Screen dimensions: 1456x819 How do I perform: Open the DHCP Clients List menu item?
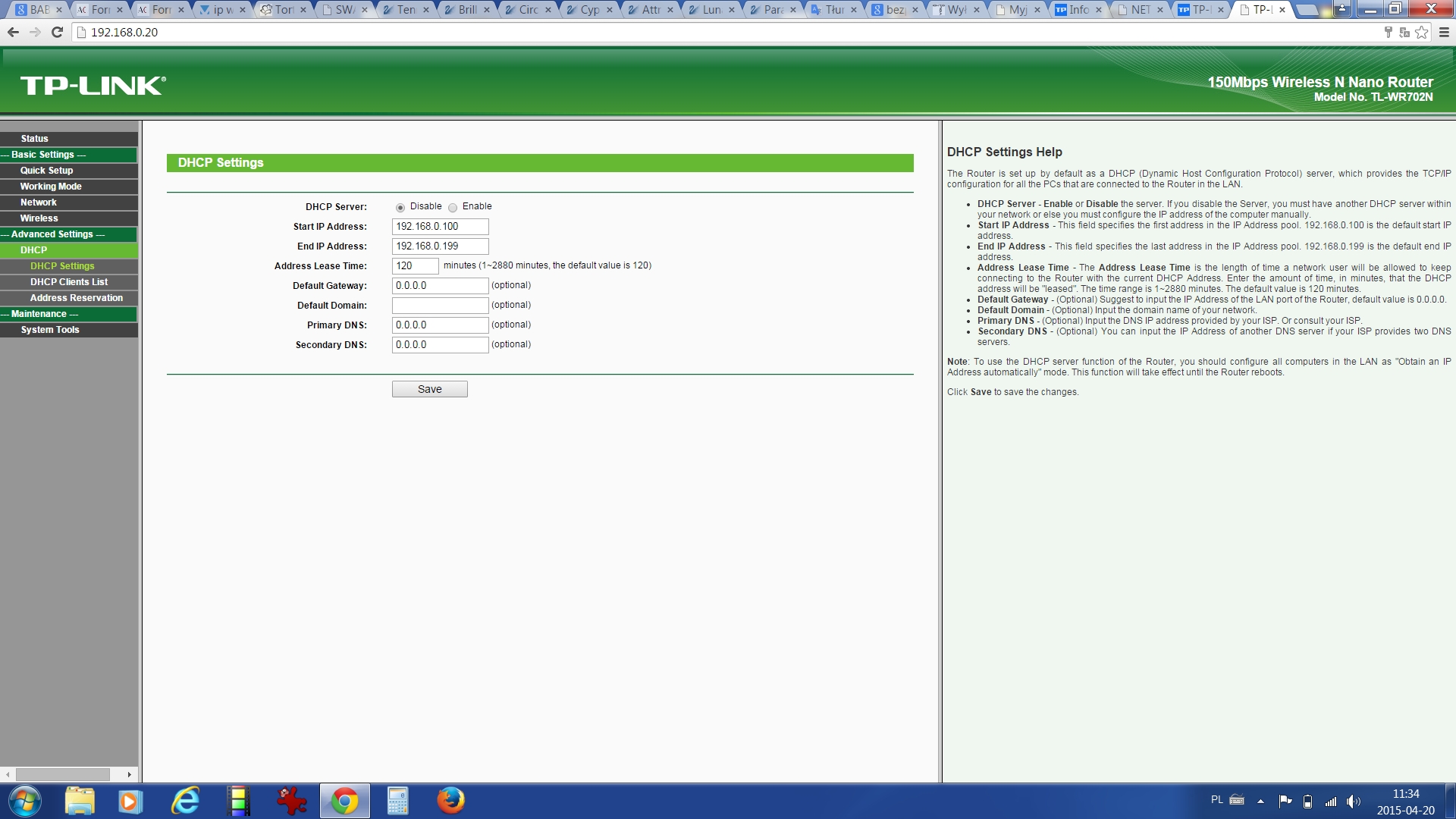(69, 282)
